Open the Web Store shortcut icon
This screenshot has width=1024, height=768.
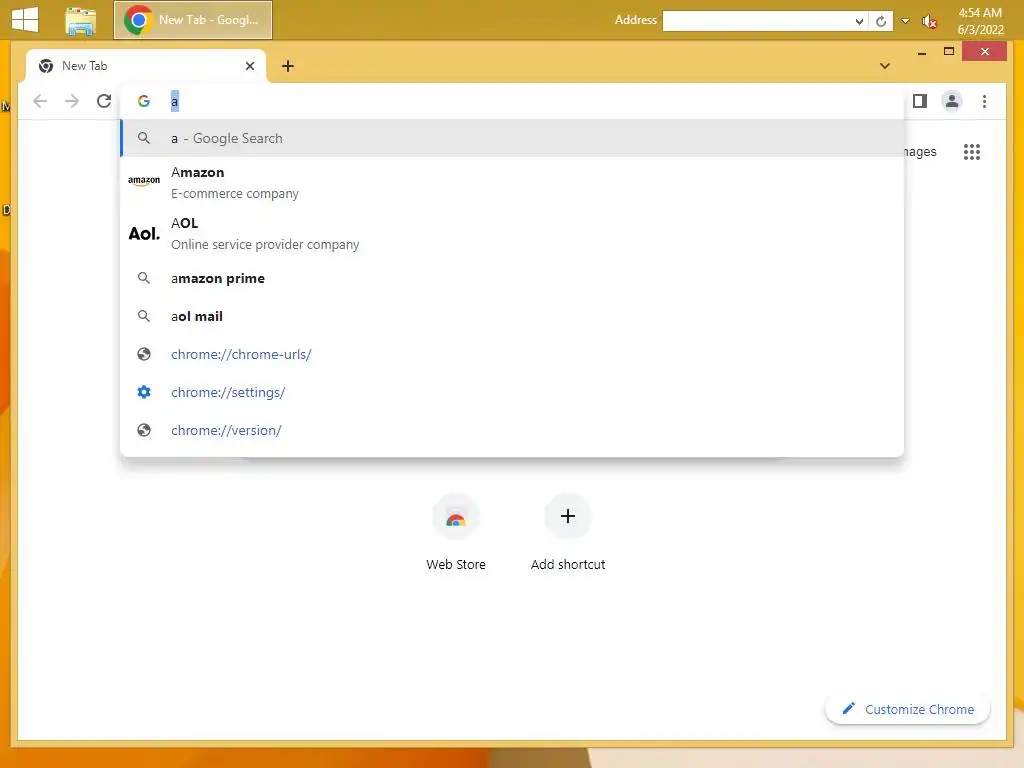point(456,517)
